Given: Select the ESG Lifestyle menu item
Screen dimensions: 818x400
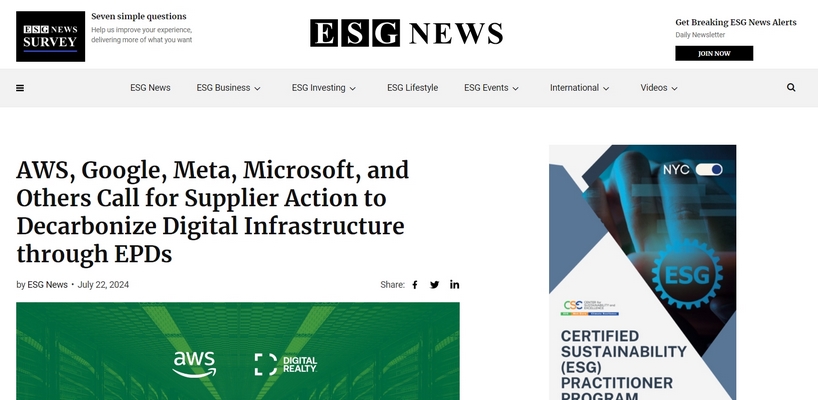Looking at the screenshot, I should click(x=412, y=88).
